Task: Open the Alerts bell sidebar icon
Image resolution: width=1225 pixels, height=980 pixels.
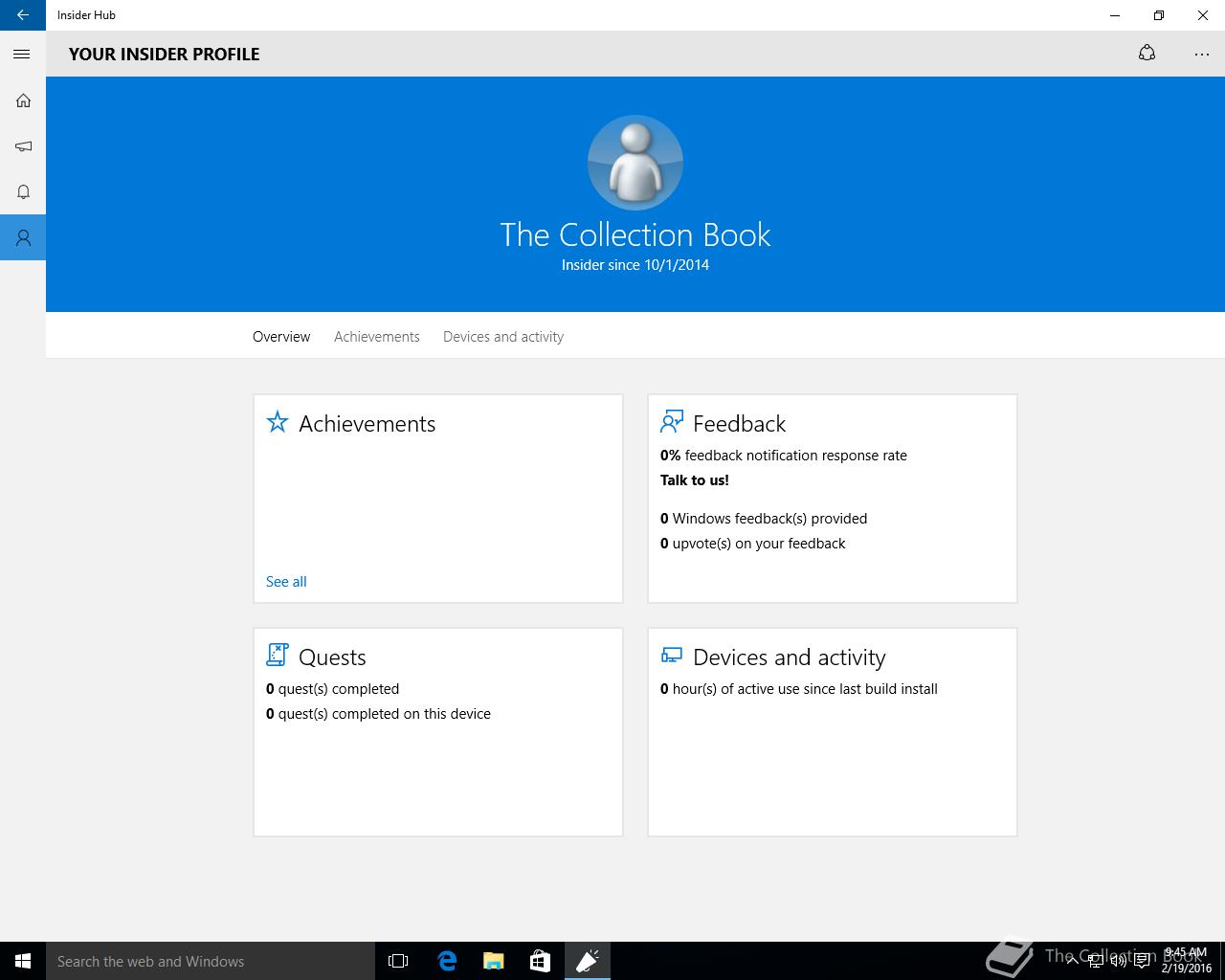Action: point(23,192)
